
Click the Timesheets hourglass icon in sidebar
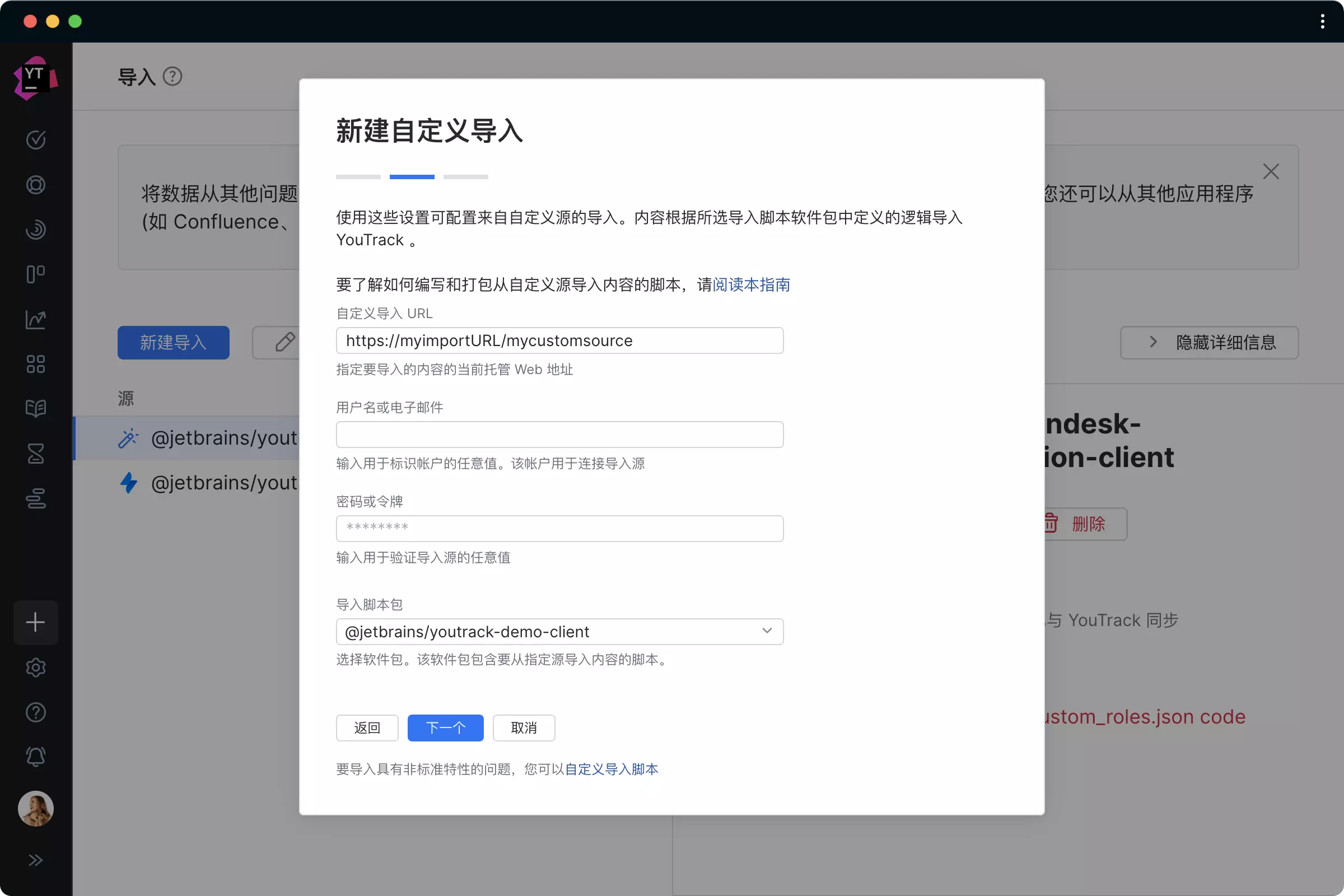(35, 454)
